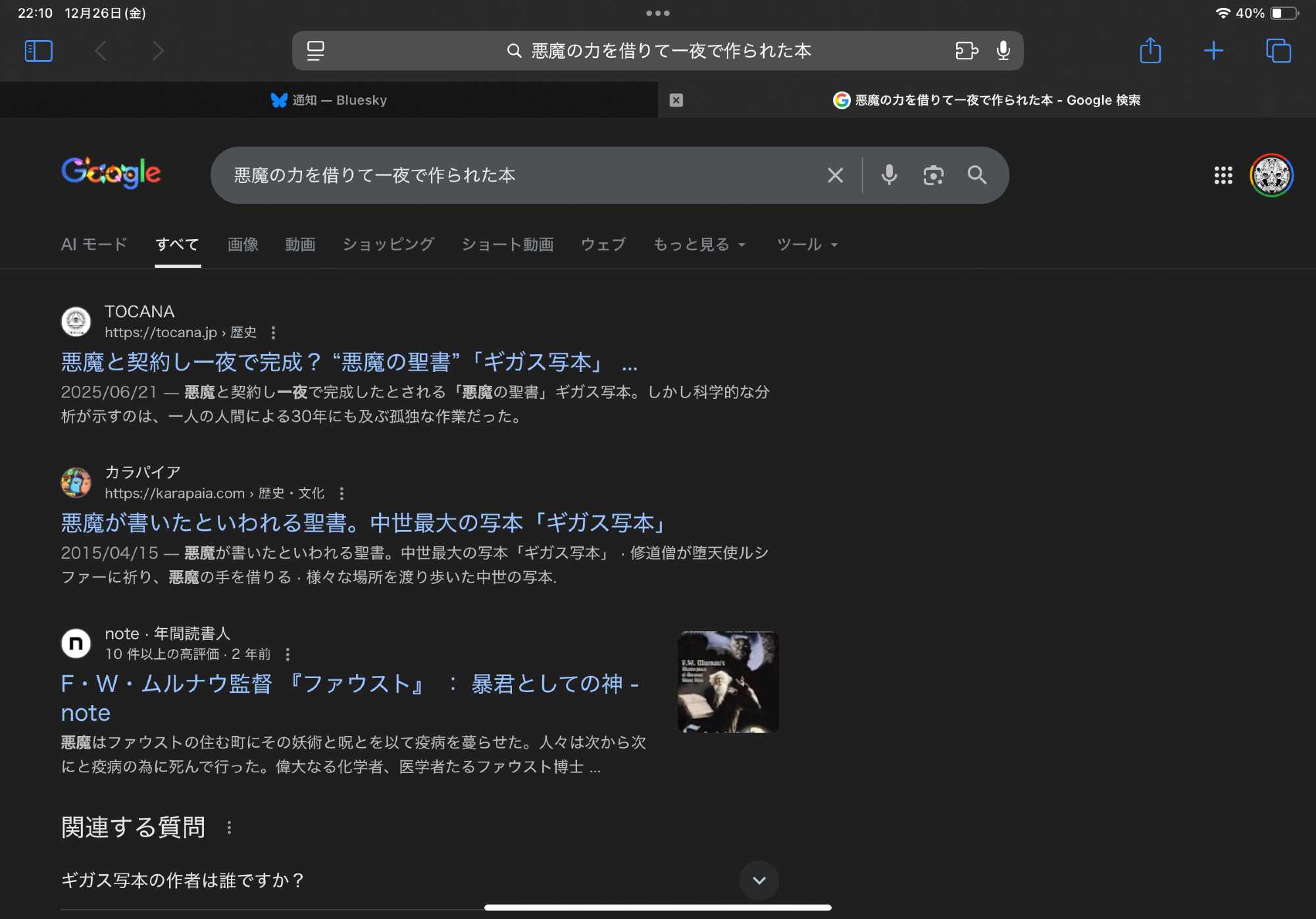Viewport: 1316px width, 919px height.
Task: Open the Google apps grid
Action: [1223, 175]
